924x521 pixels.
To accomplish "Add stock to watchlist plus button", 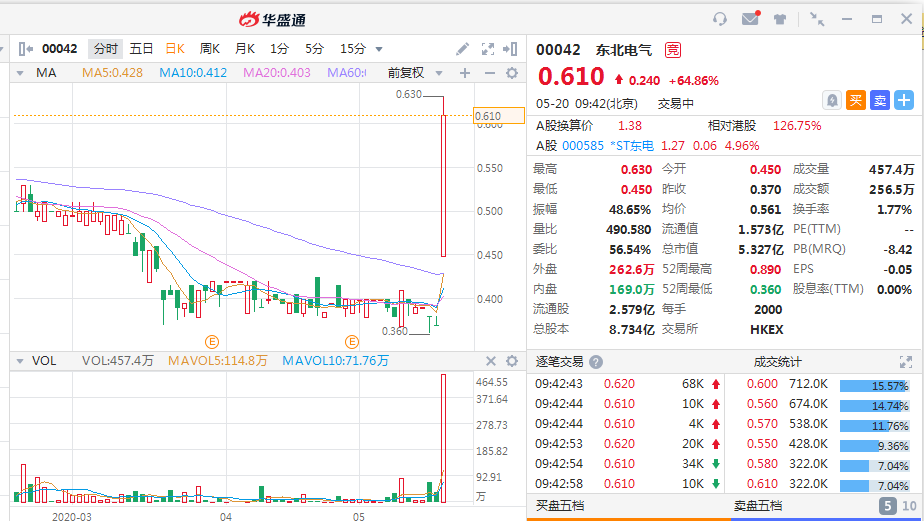I will pos(904,100).
